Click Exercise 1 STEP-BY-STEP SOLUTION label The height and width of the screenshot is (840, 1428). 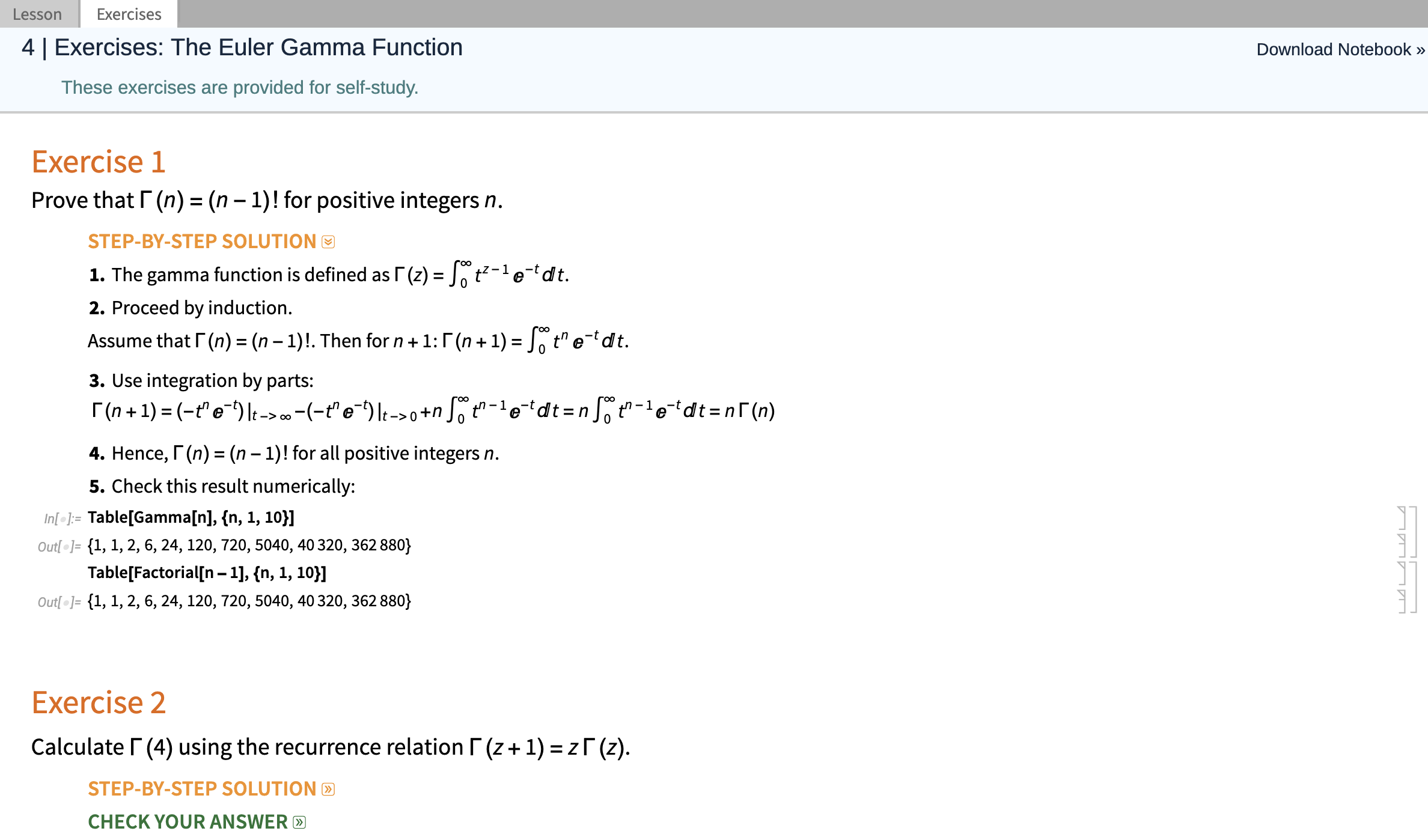pos(202,242)
